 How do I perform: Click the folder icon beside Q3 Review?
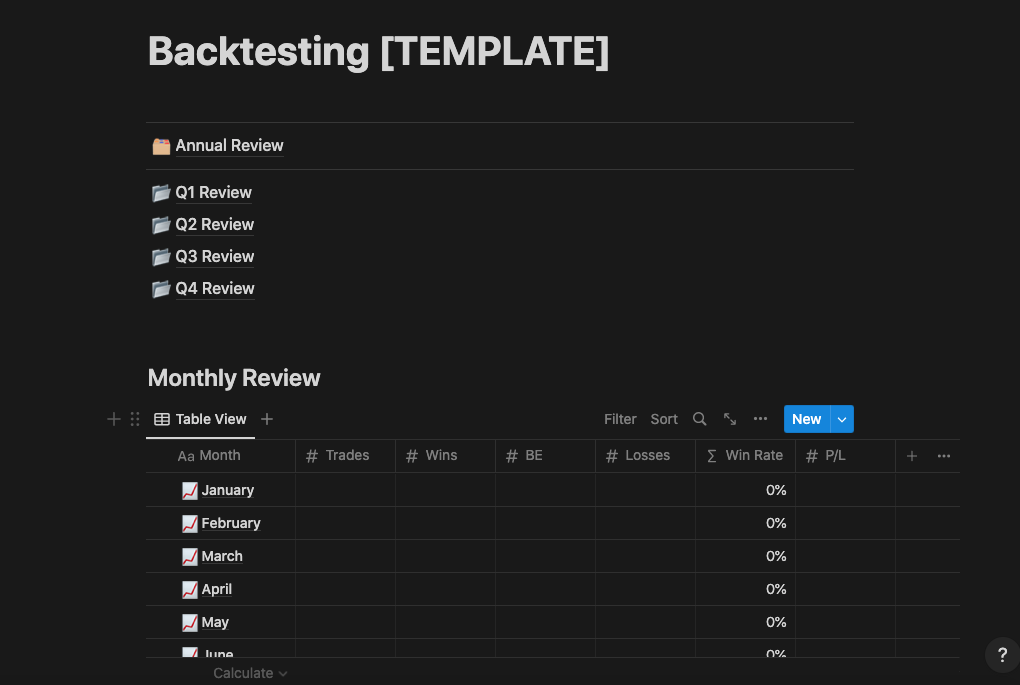(161, 256)
